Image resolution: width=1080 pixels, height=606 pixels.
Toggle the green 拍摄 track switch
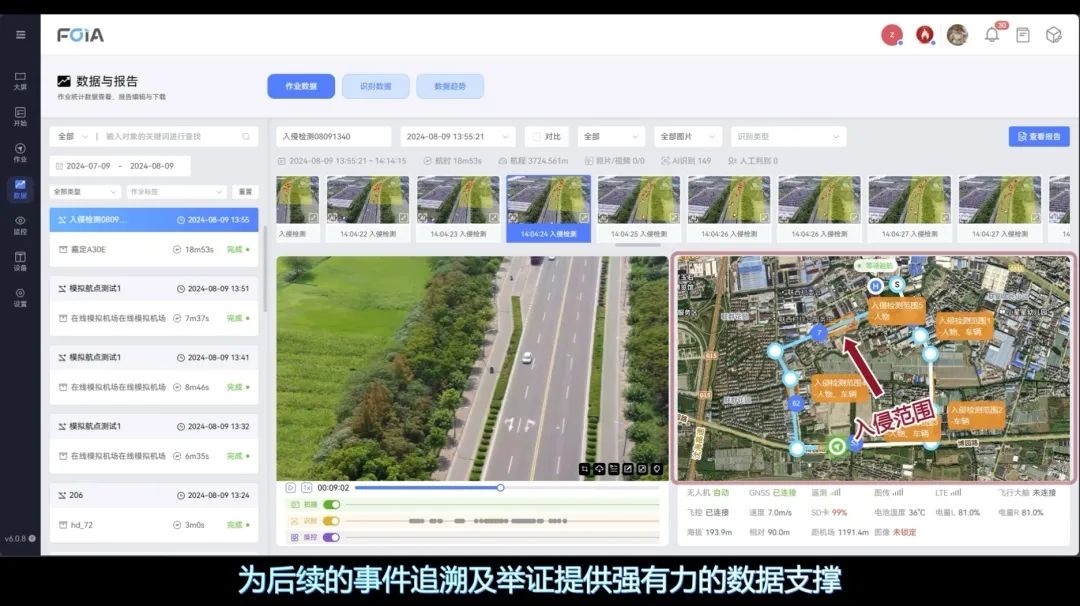pyautogui.click(x=330, y=505)
